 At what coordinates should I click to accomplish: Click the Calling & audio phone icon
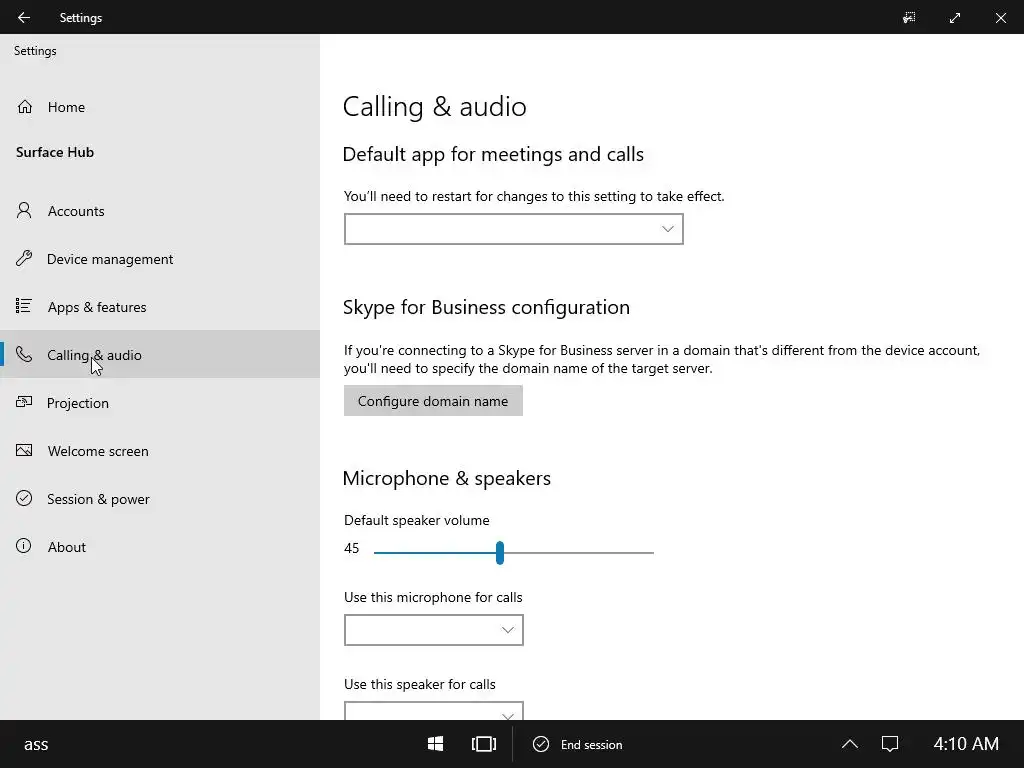point(24,355)
